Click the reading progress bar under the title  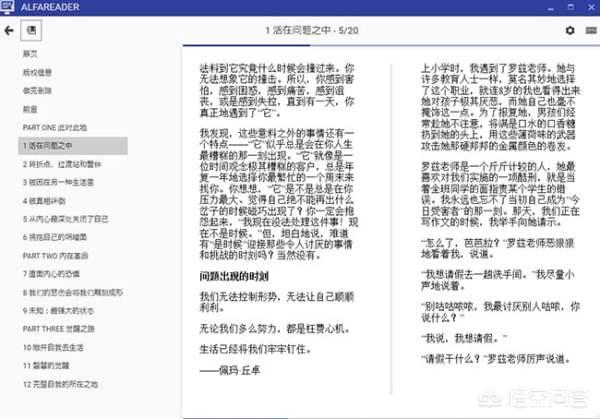pos(391,46)
